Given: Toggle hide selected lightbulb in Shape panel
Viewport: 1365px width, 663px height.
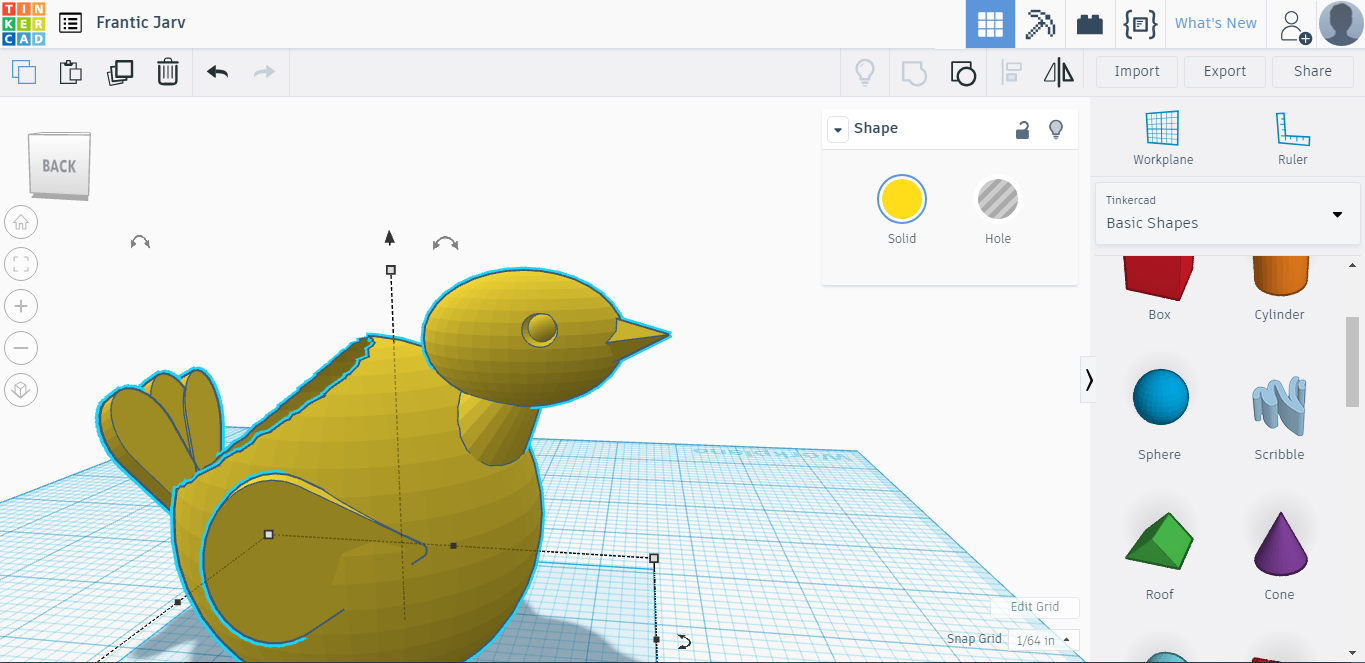Looking at the screenshot, I should [x=1055, y=129].
